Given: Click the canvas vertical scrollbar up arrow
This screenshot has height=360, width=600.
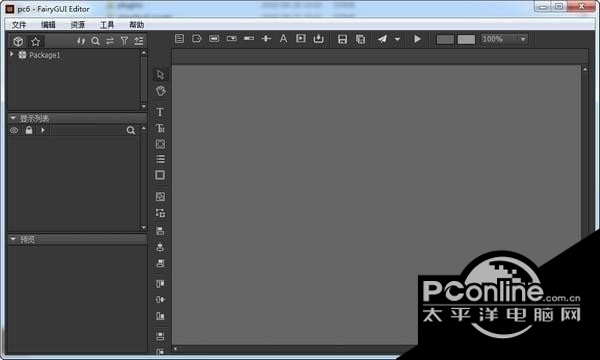Looking at the screenshot, I should point(585,69).
